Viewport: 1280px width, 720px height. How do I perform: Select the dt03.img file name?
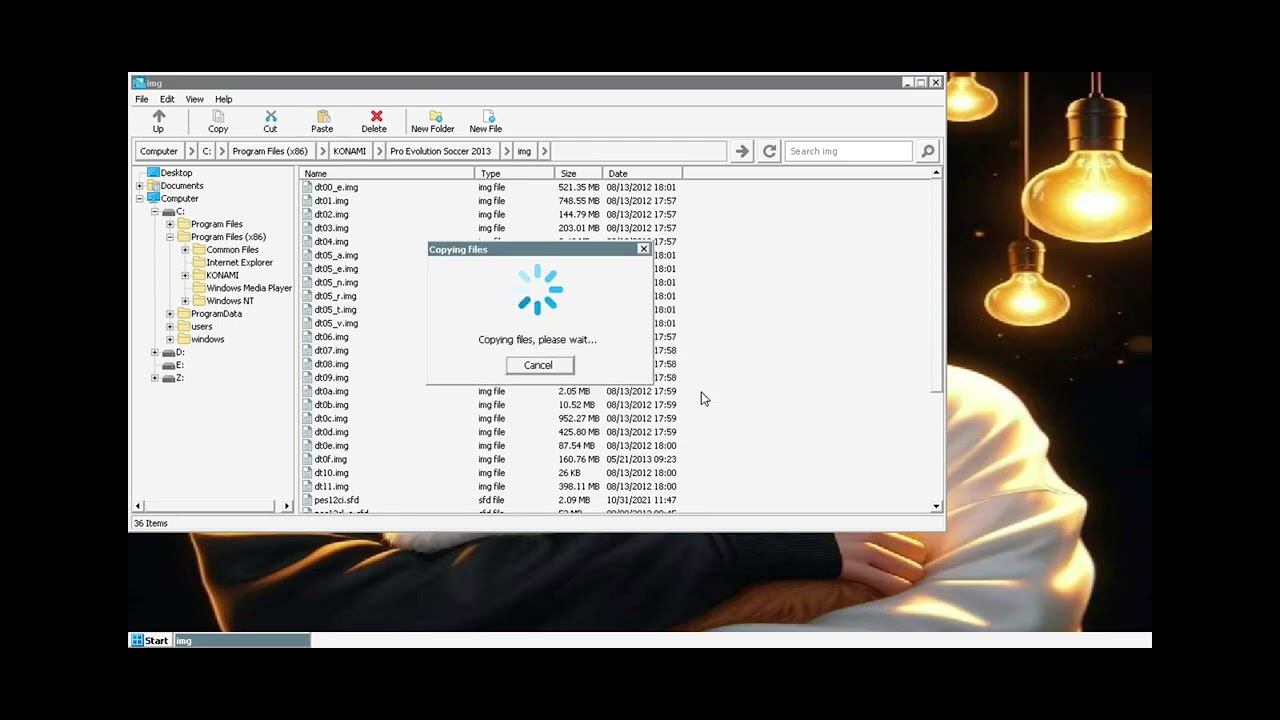tap(331, 228)
